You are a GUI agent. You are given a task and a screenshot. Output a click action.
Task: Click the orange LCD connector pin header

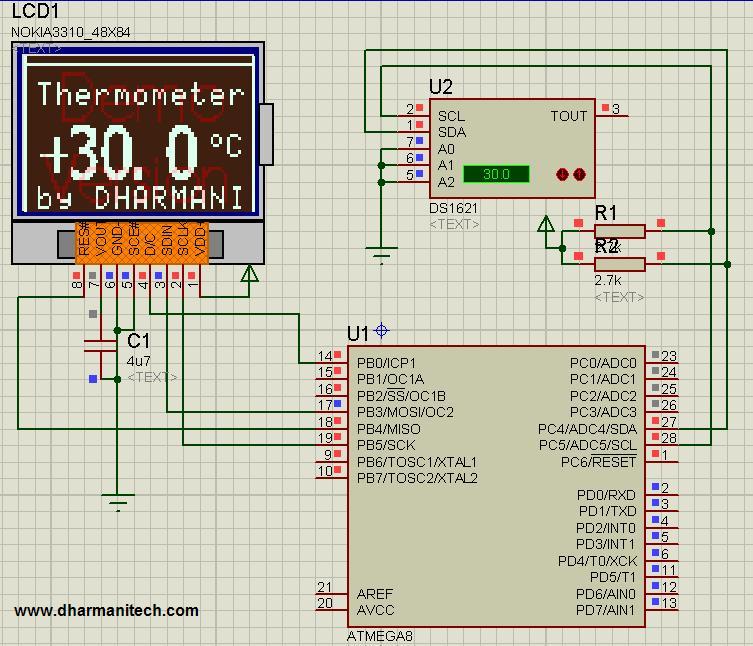142,243
